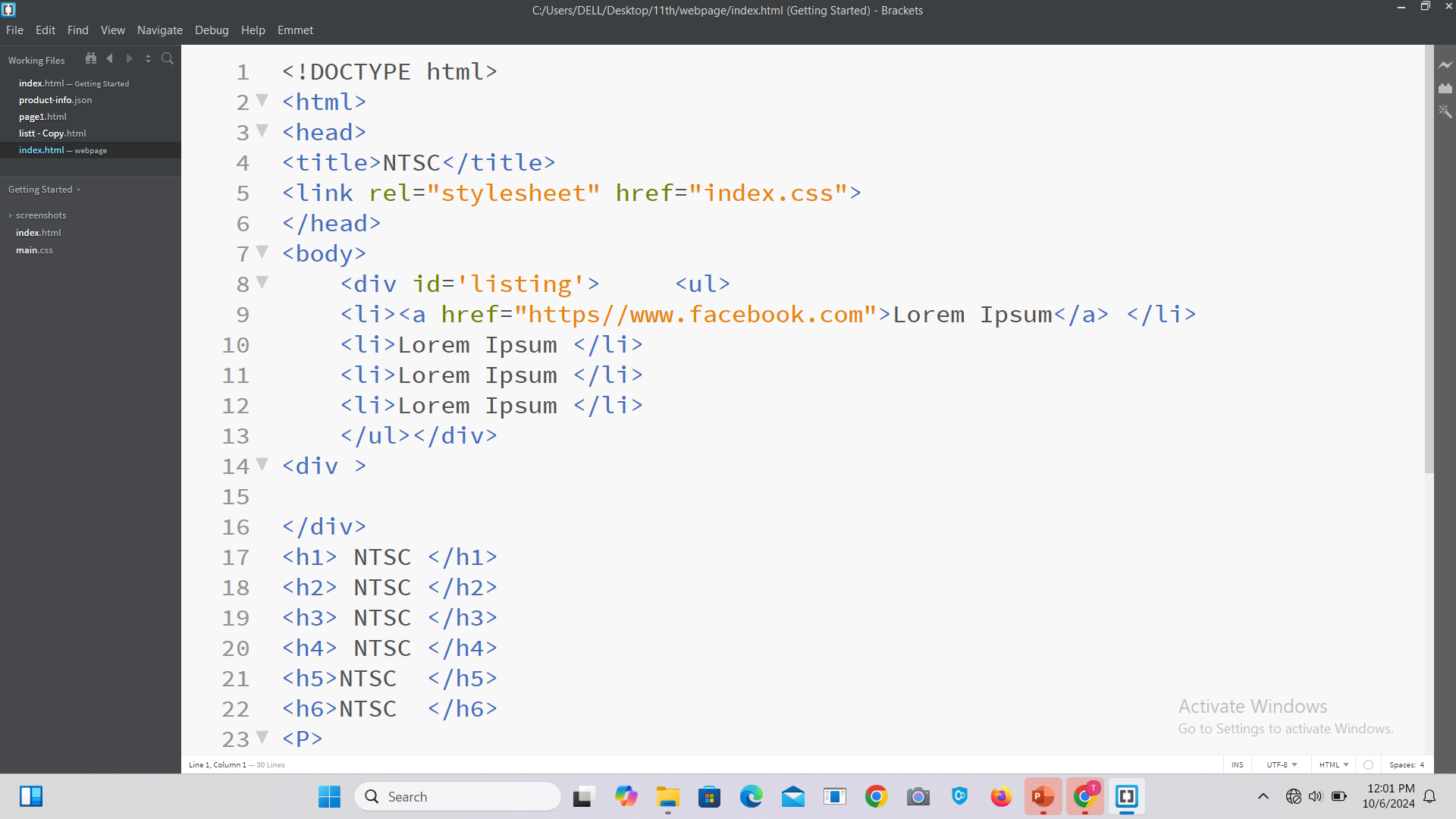
Task: Open File Explorer from taskbar
Action: [667, 796]
